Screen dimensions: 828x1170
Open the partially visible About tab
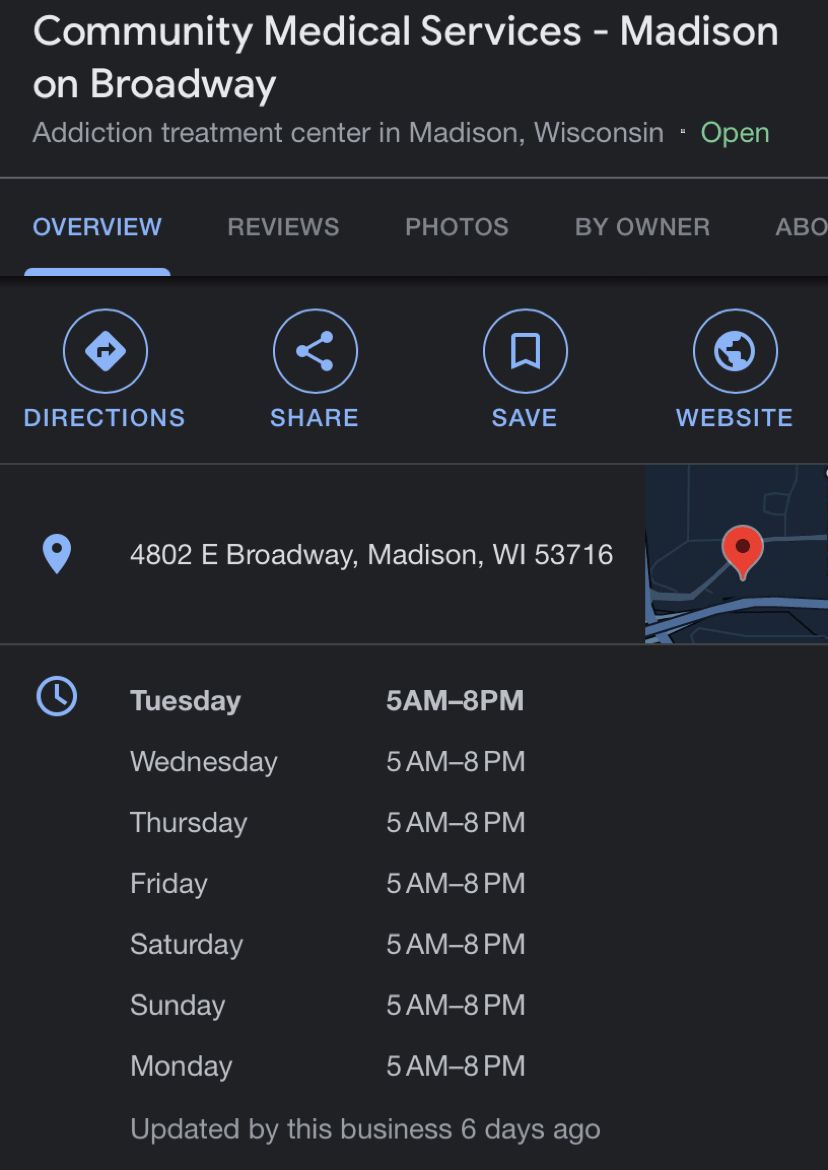[801, 227]
